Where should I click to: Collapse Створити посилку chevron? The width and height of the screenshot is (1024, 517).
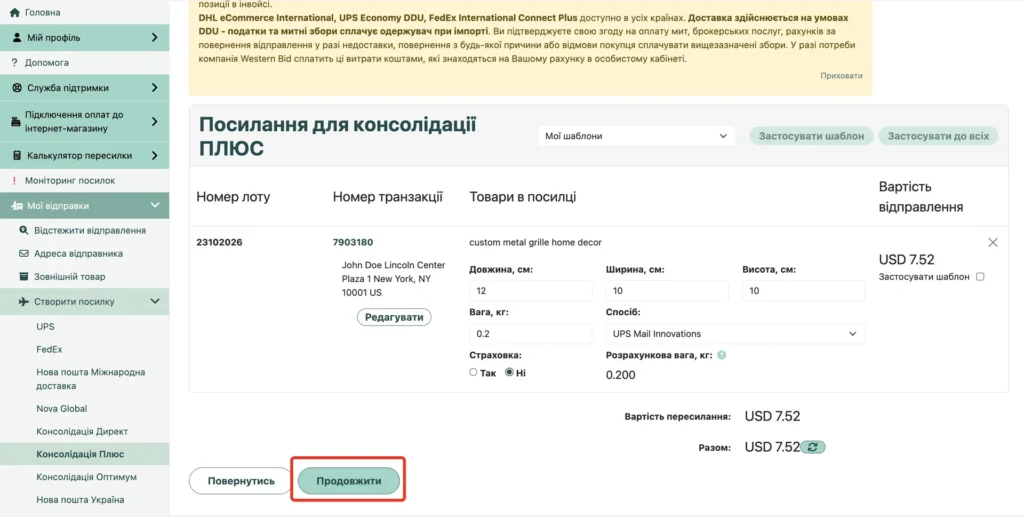(x=155, y=302)
